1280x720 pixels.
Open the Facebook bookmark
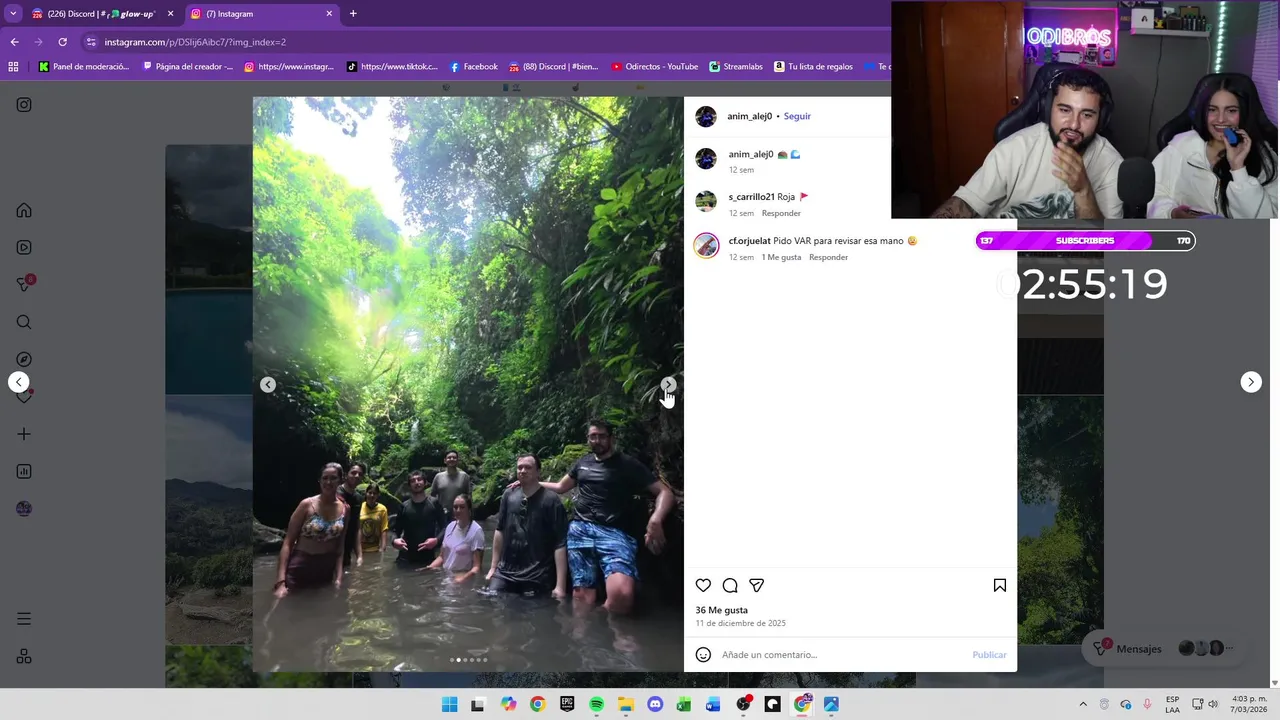coord(474,67)
